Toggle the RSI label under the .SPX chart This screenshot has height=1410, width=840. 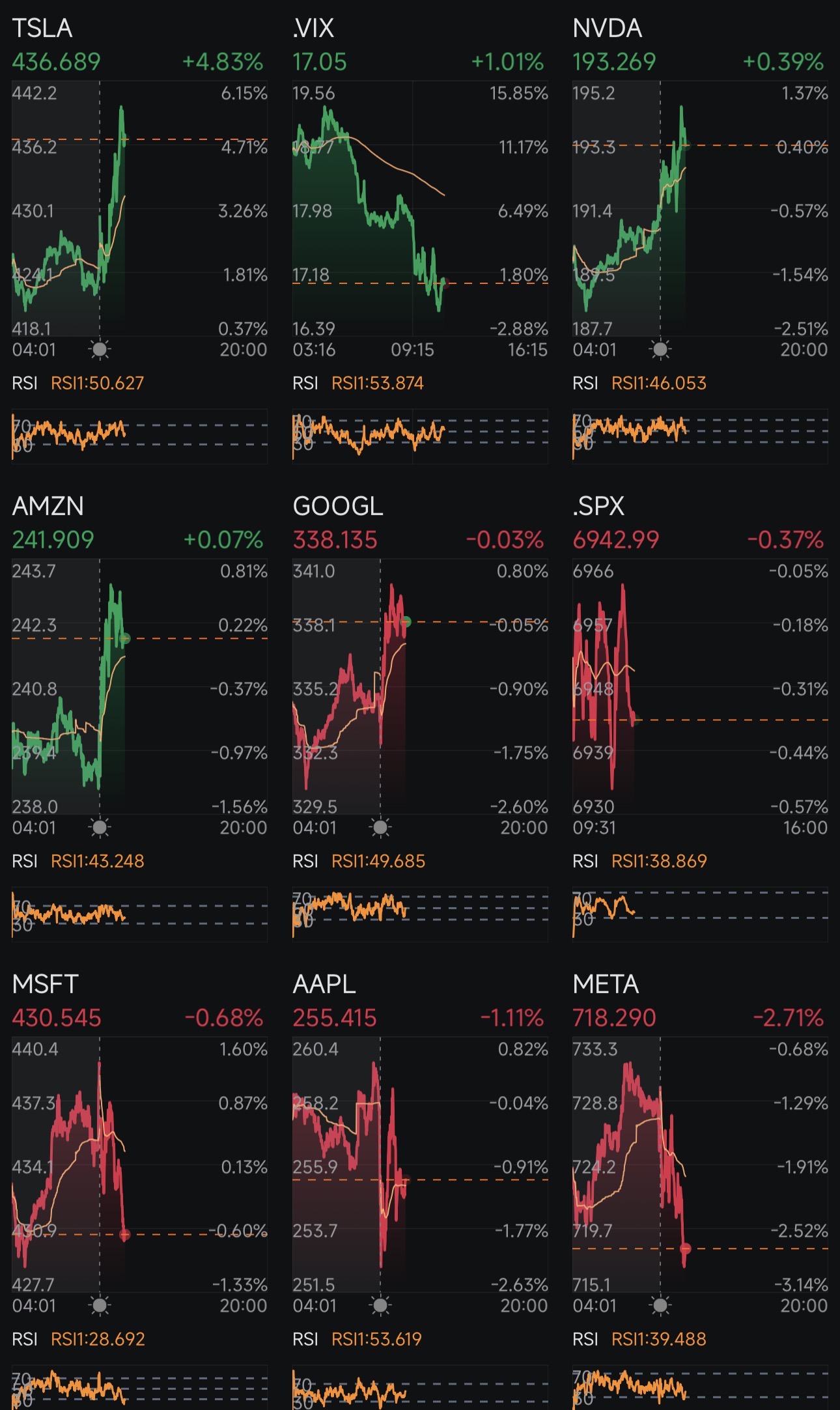[x=585, y=861]
